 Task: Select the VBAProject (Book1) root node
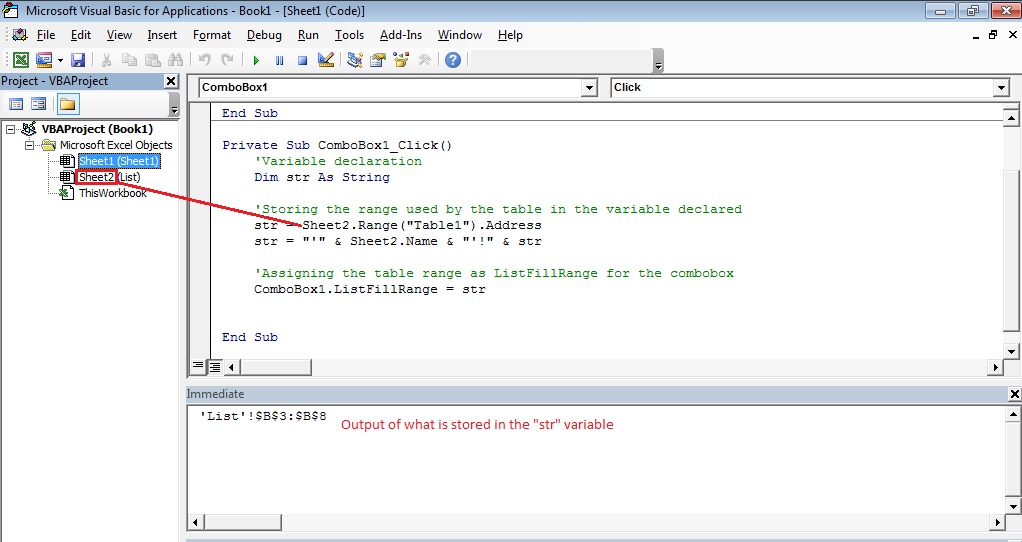click(96, 129)
